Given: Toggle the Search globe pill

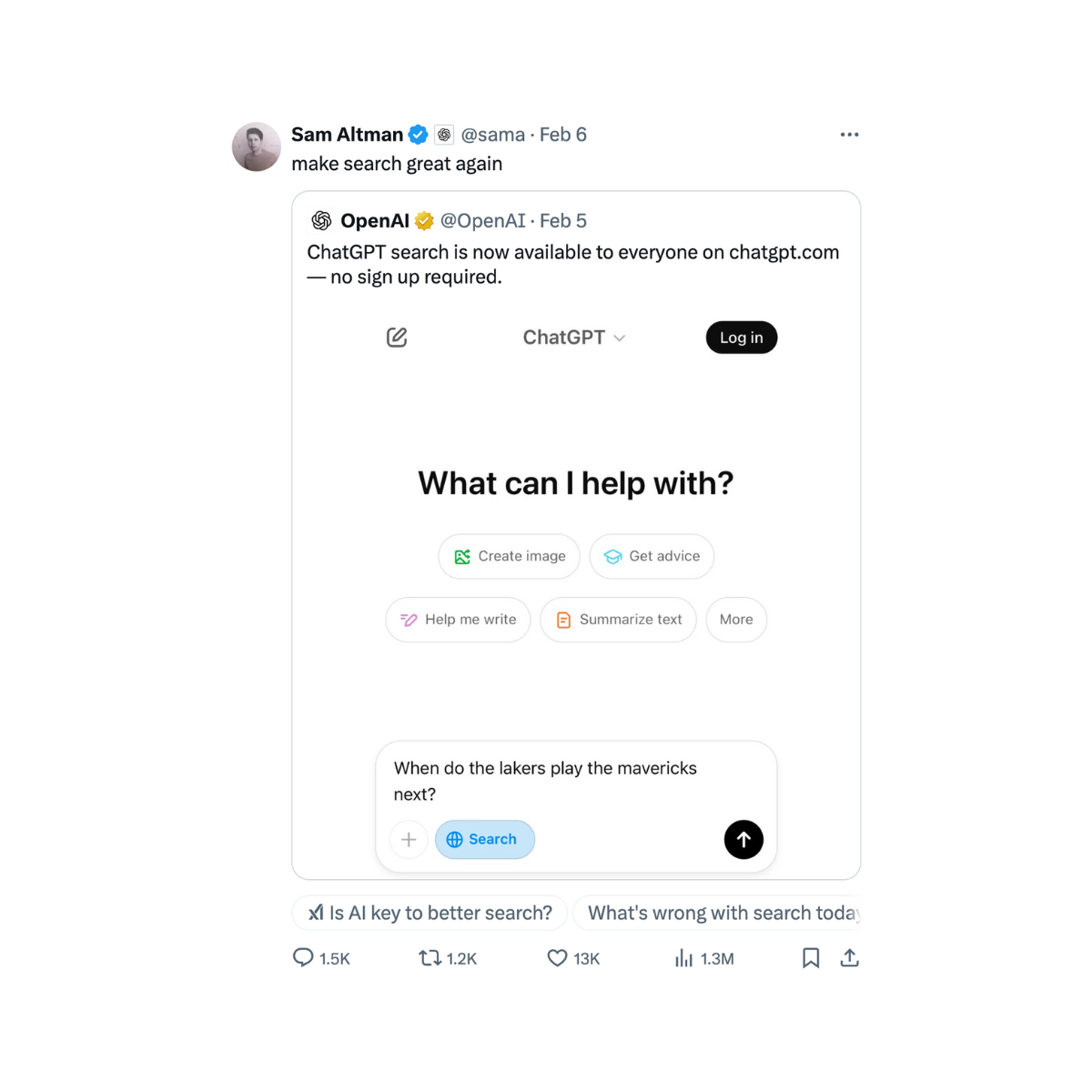Looking at the screenshot, I should coord(484,839).
